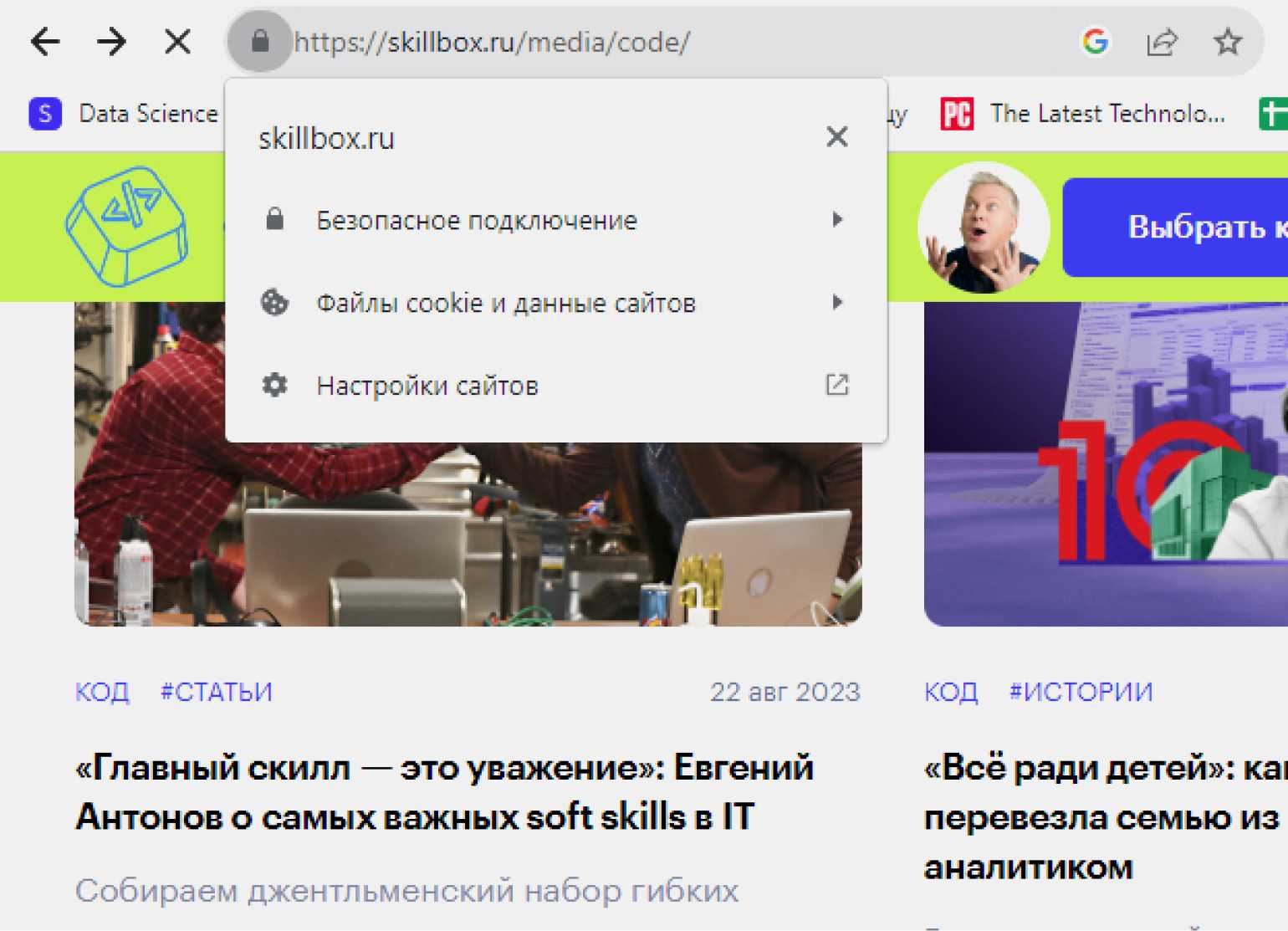Stop page loading with X button
The image size is (1288, 931).
[x=177, y=42]
